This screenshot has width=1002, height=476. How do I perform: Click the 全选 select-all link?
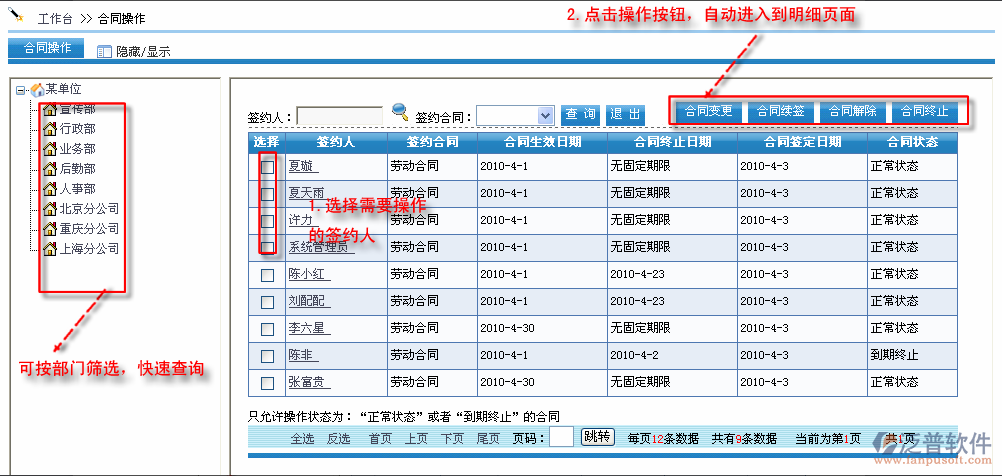[302, 438]
